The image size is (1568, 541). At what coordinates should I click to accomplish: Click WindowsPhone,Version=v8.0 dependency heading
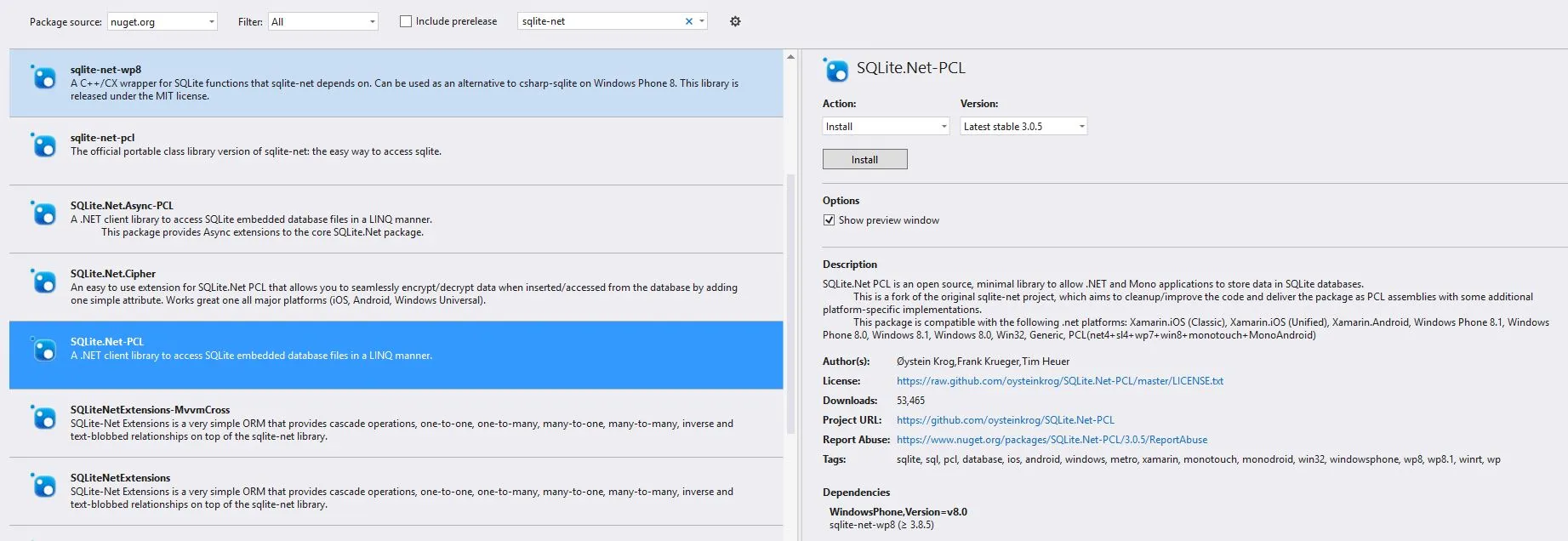click(x=898, y=512)
